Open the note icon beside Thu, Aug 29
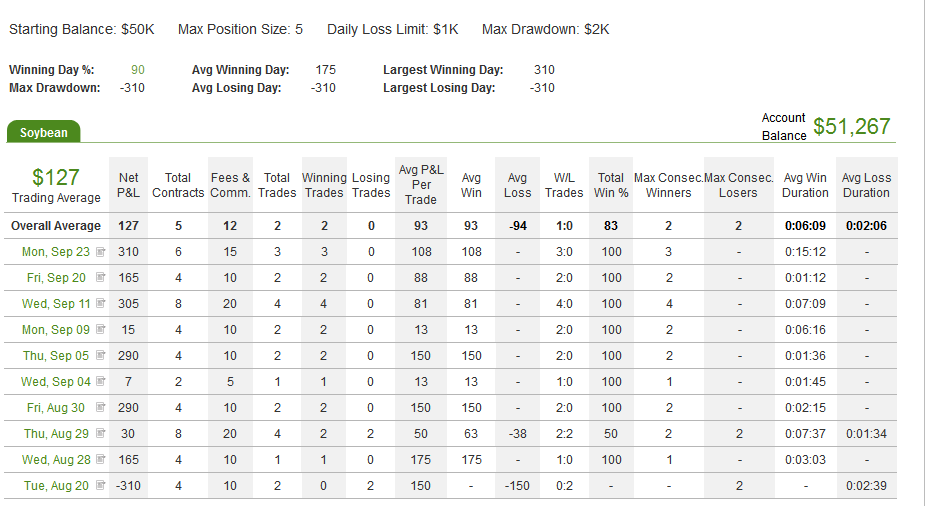 100,433
